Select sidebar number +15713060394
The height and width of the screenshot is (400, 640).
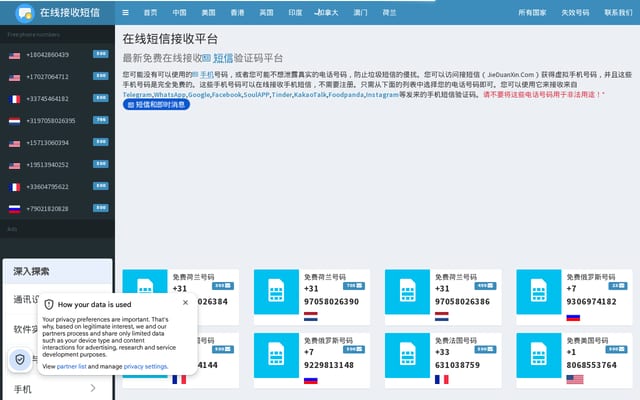pyautogui.click(x=47, y=143)
